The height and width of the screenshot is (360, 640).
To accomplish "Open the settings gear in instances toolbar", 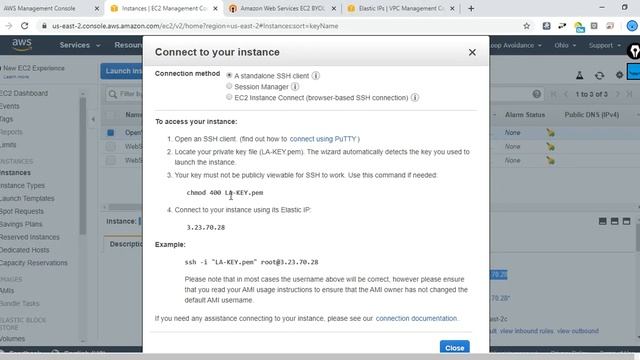I will (619, 75).
